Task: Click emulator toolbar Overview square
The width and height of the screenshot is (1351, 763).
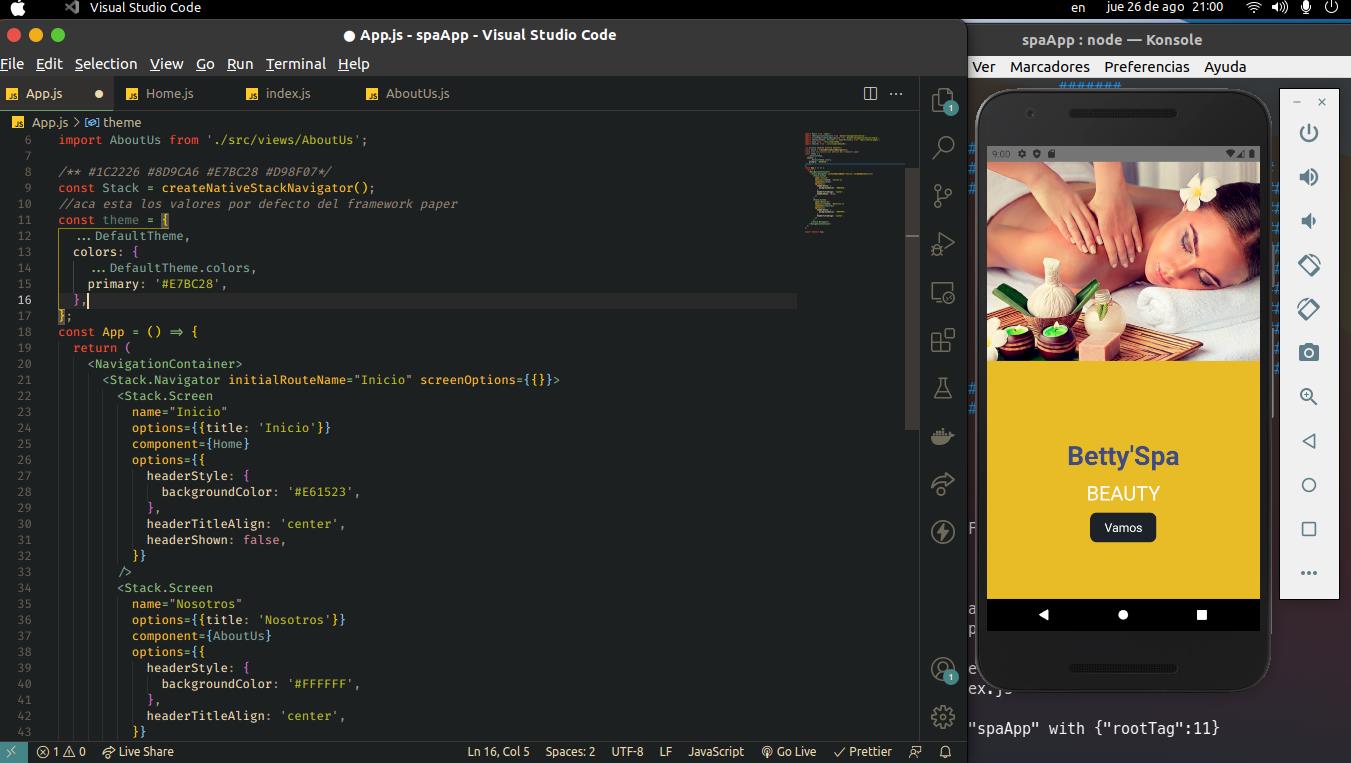Action: (1308, 529)
